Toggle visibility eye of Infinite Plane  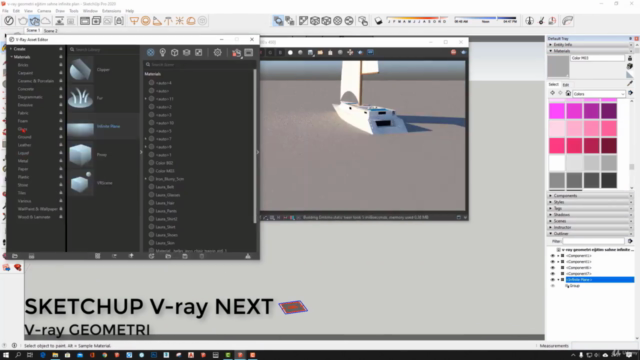[x=553, y=280]
